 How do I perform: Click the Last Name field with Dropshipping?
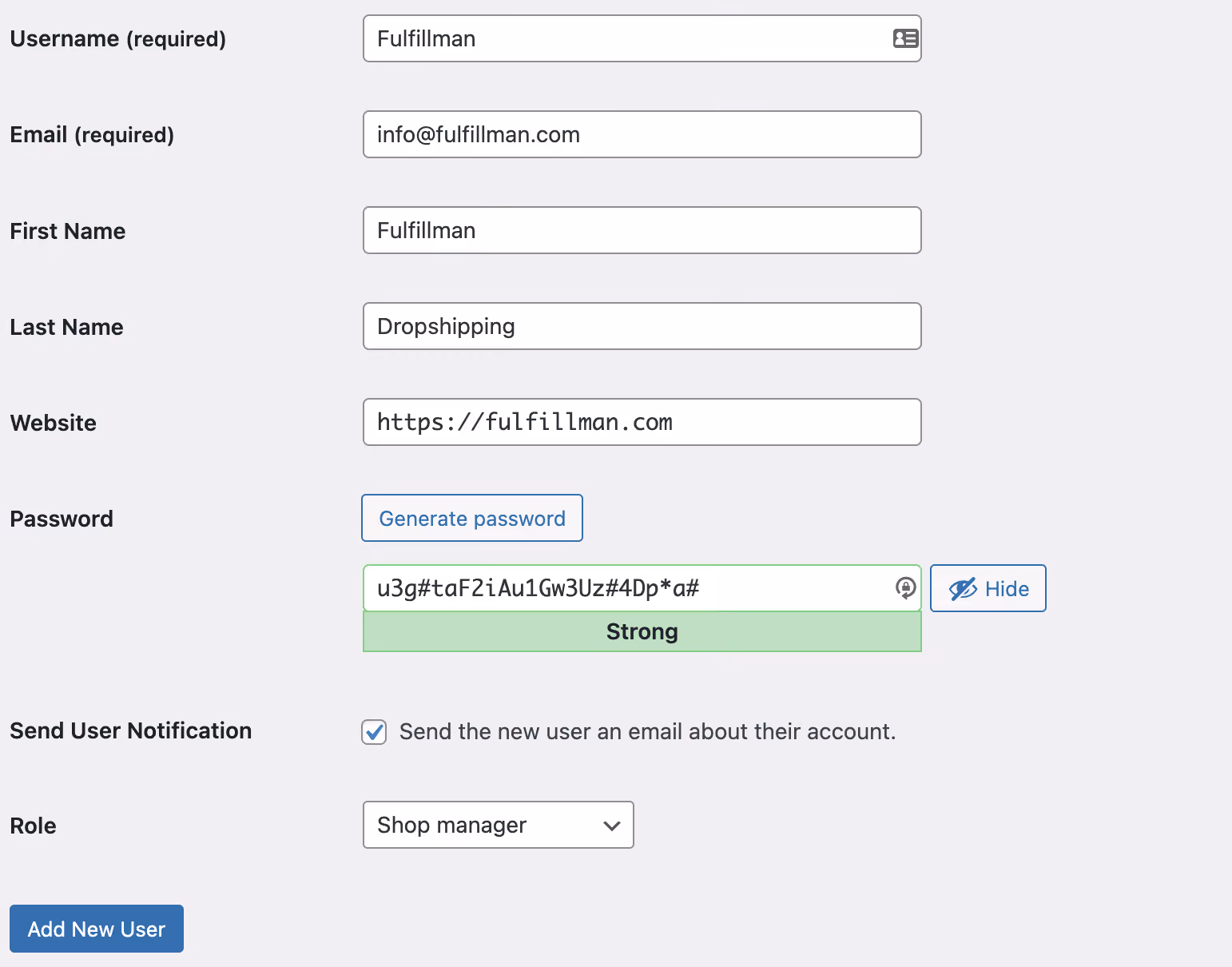(x=642, y=326)
